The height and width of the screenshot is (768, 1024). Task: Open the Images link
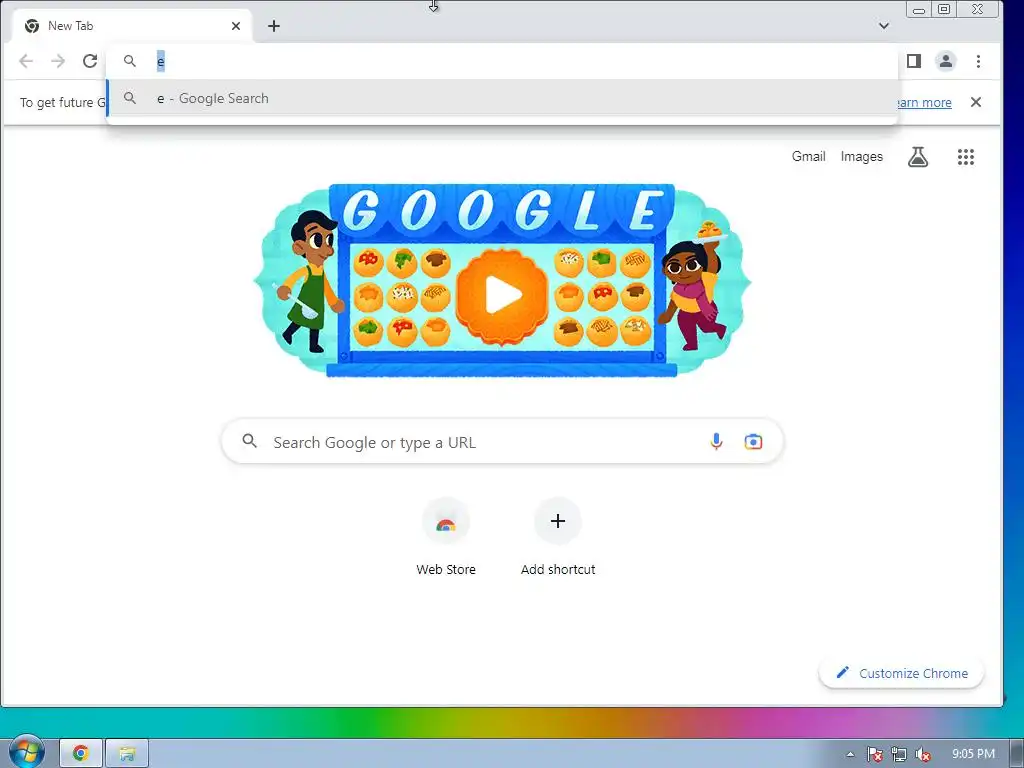pyautogui.click(x=861, y=157)
